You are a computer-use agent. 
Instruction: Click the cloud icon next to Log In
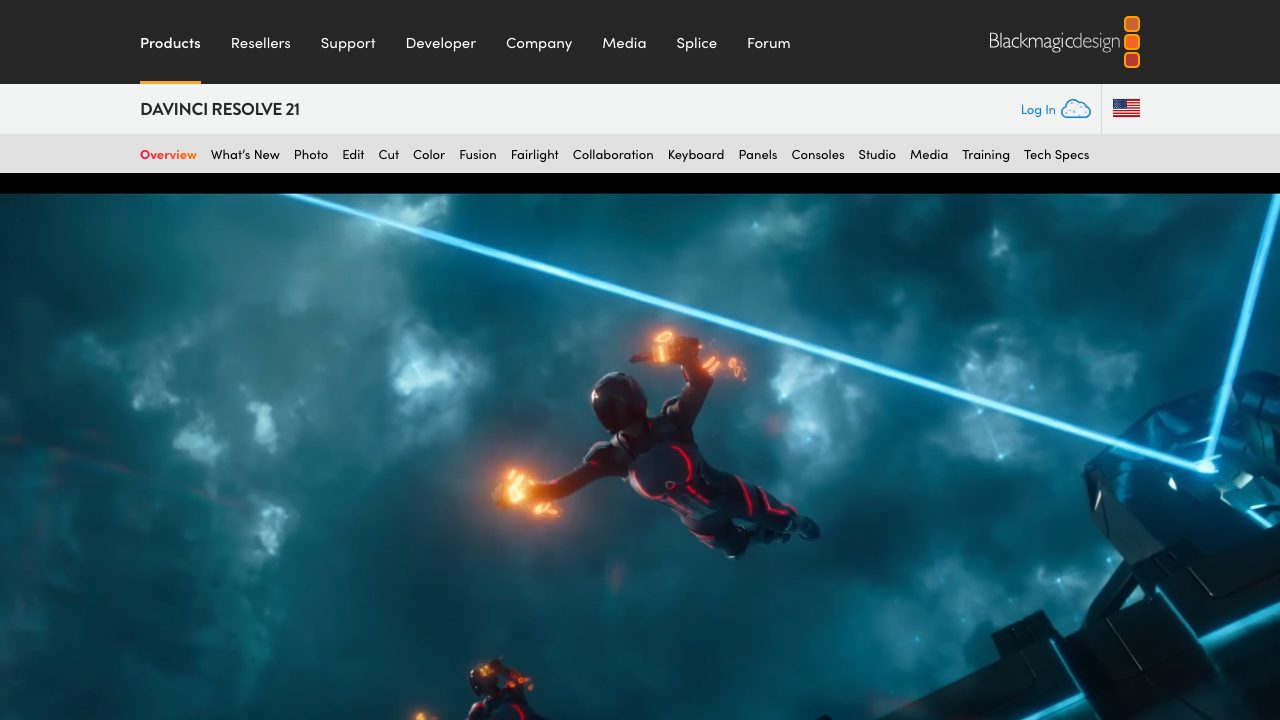(x=1076, y=109)
